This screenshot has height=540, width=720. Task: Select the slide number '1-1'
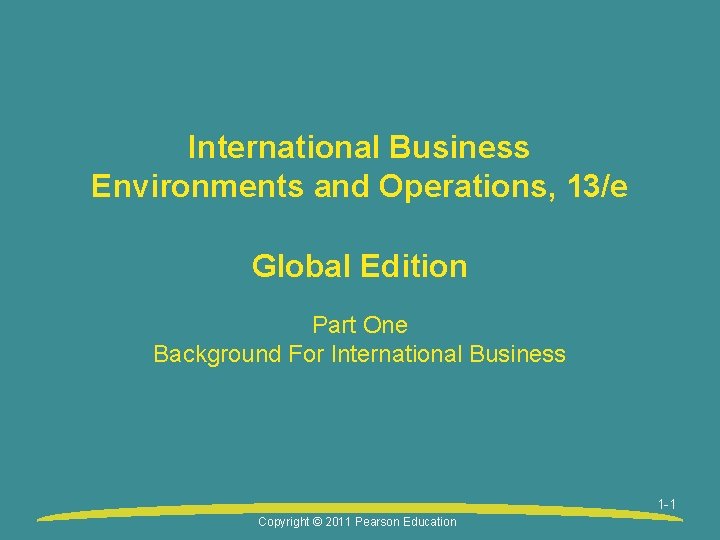(x=667, y=505)
